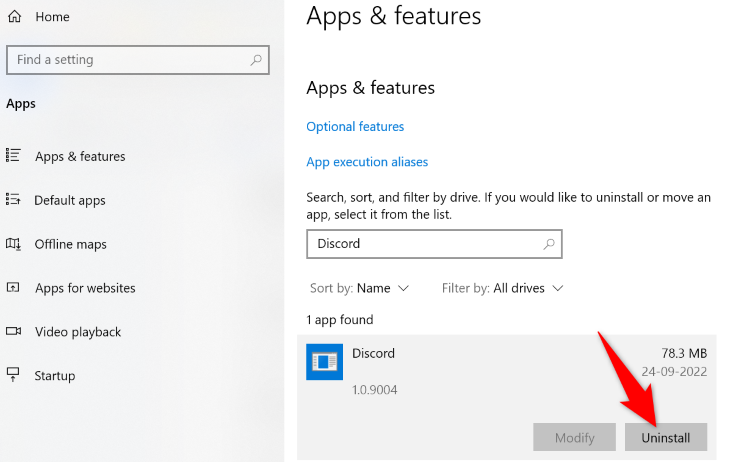Click the Offline maps sidebar icon

14,244
